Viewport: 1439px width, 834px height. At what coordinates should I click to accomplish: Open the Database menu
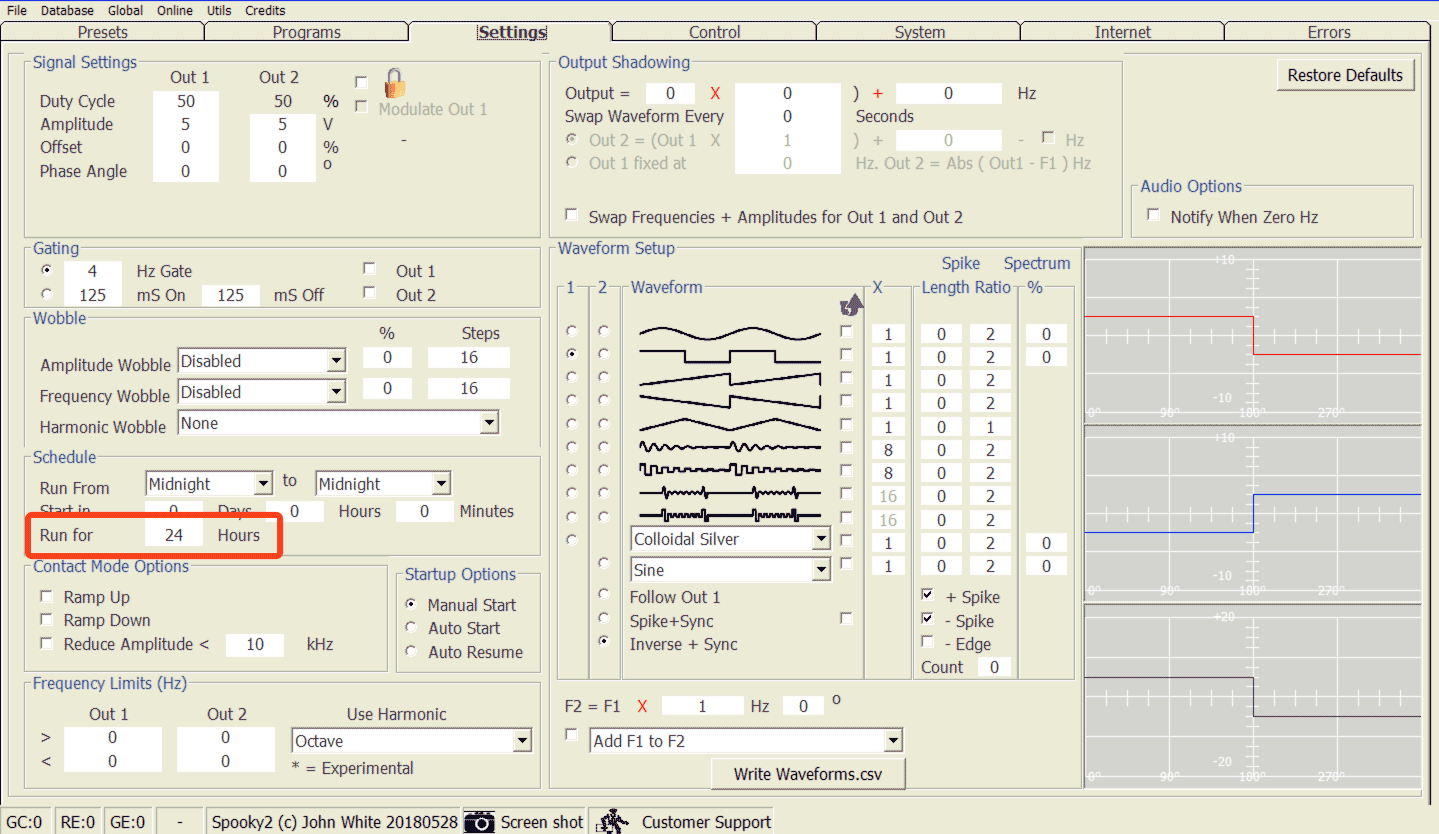click(x=67, y=10)
